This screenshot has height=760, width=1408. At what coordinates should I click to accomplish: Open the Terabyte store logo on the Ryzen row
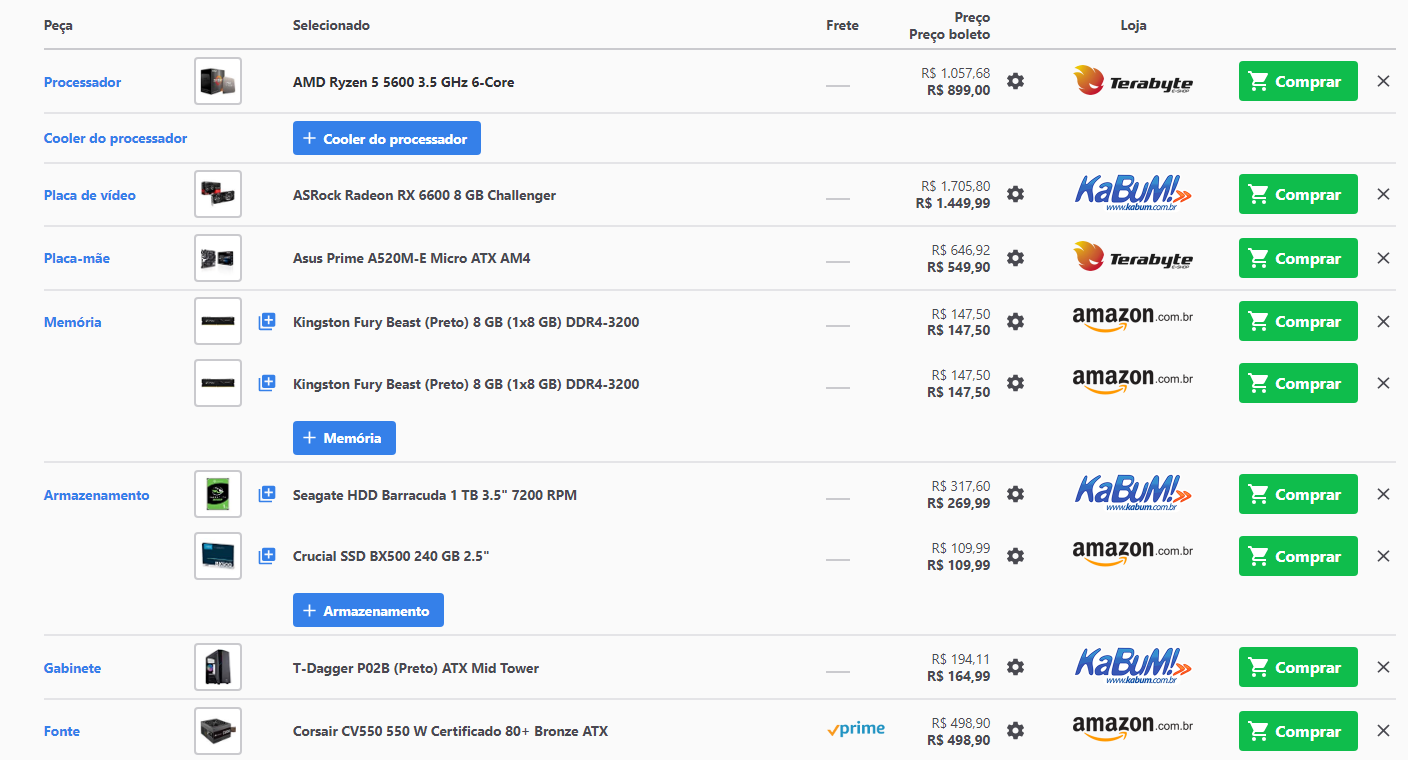[1133, 81]
